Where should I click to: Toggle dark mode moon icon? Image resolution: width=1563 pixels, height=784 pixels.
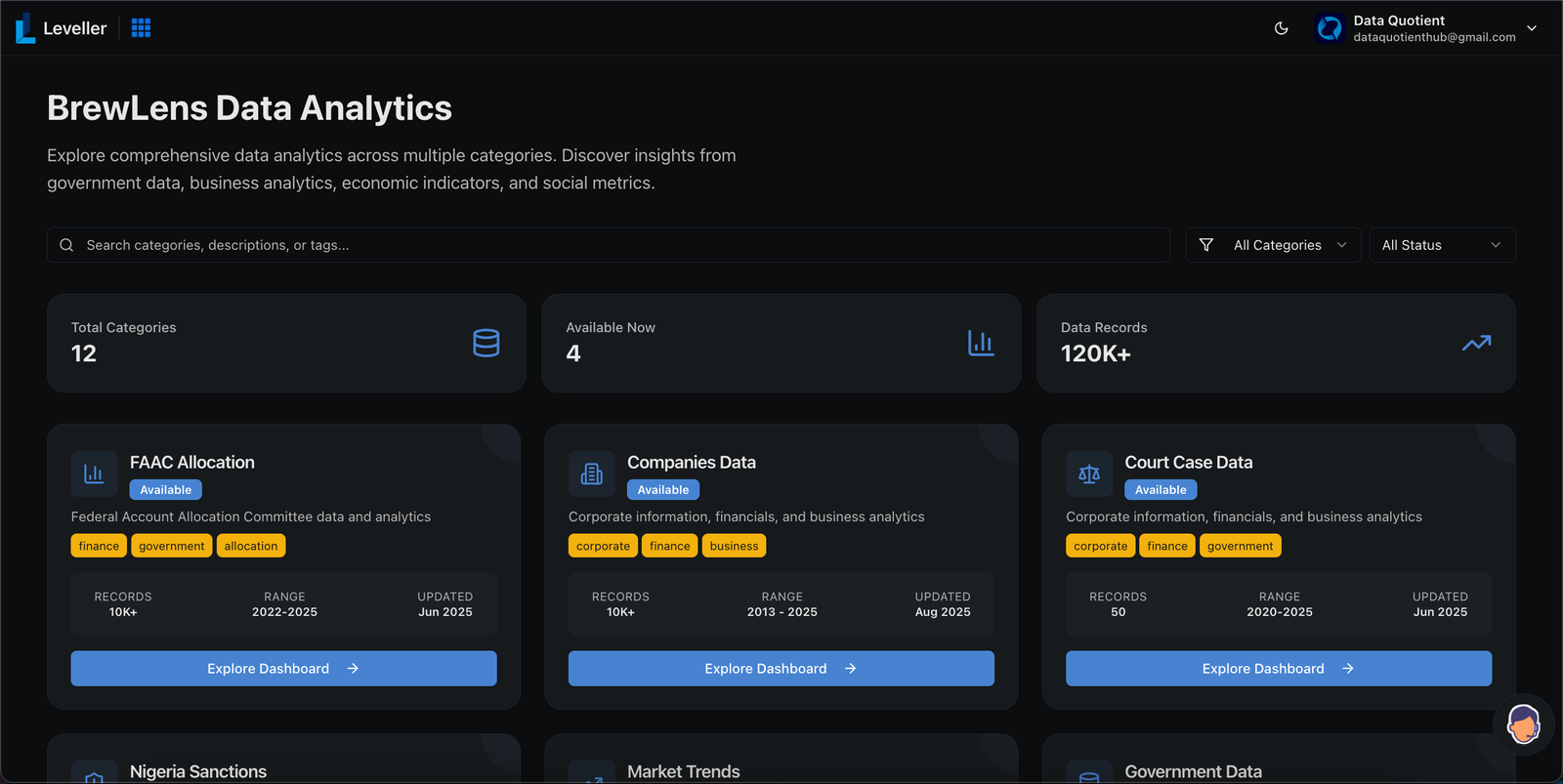1281,28
